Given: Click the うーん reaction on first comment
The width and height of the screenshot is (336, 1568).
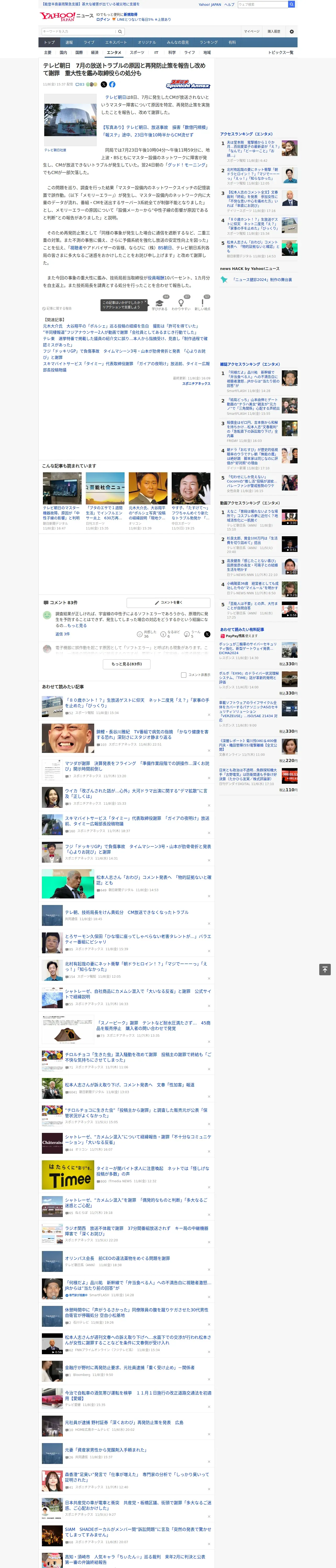Looking at the screenshot, I should tap(193, 634).
